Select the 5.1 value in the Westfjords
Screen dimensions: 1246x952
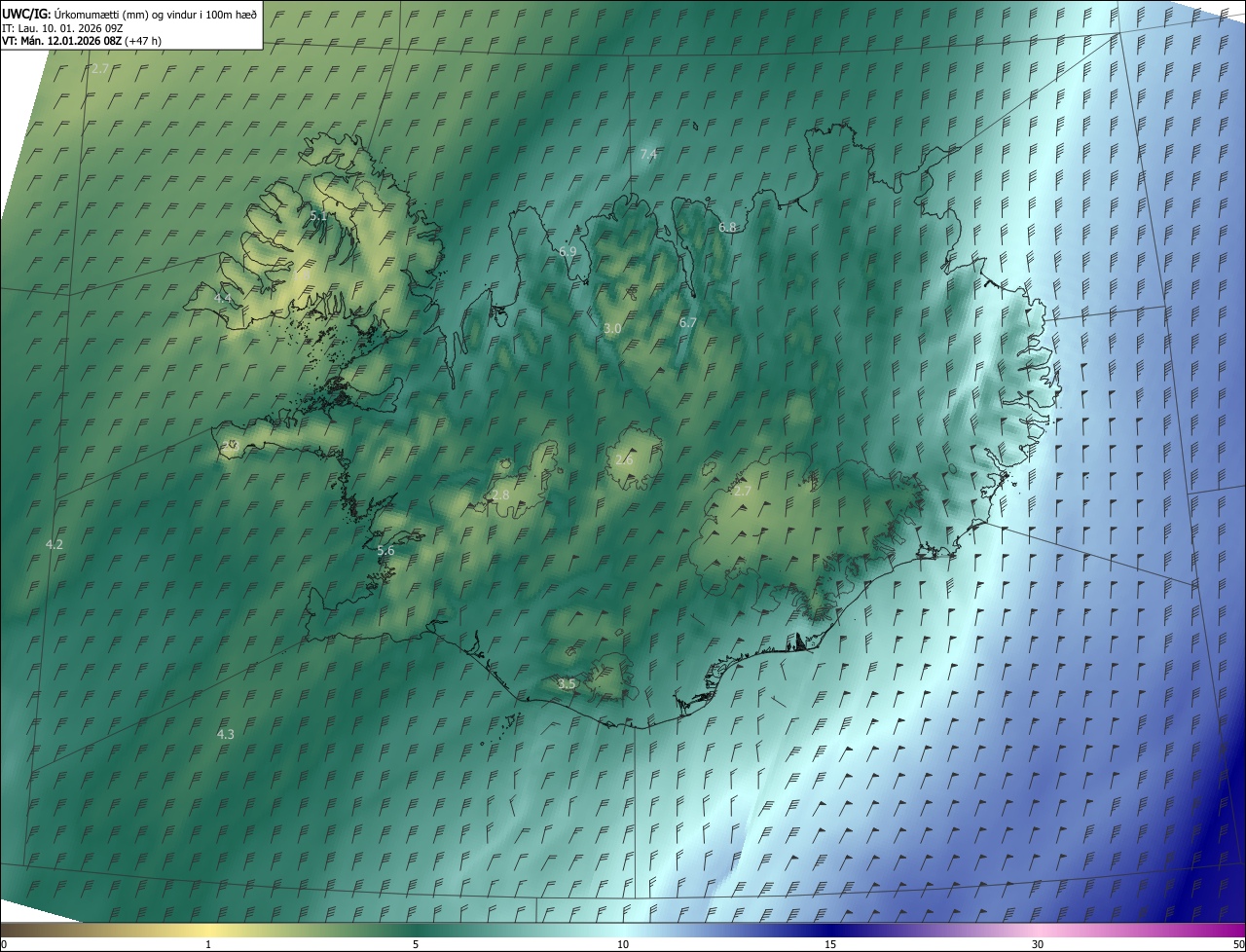point(318,216)
